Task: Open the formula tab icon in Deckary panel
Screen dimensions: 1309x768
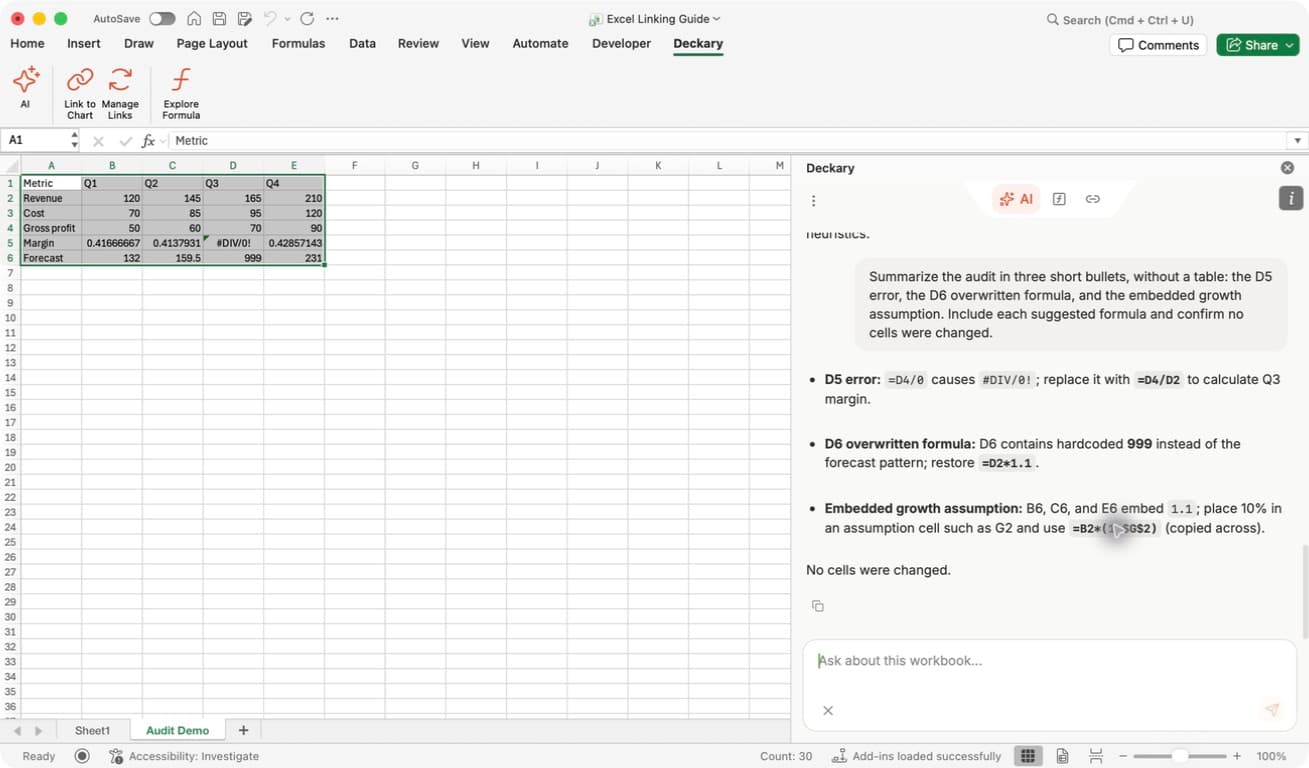Action: tap(1059, 199)
